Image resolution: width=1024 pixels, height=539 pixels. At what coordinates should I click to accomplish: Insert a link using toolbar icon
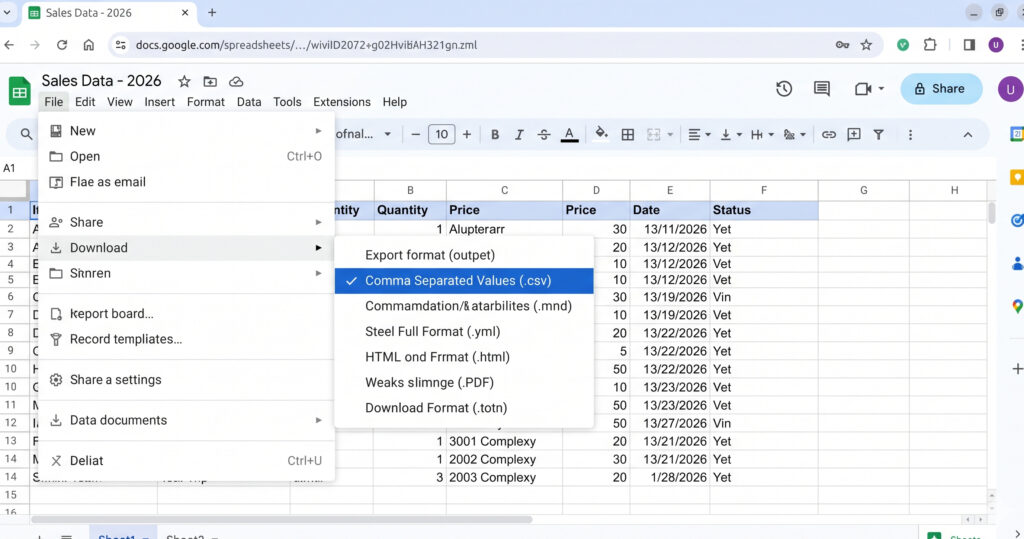point(829,135)
